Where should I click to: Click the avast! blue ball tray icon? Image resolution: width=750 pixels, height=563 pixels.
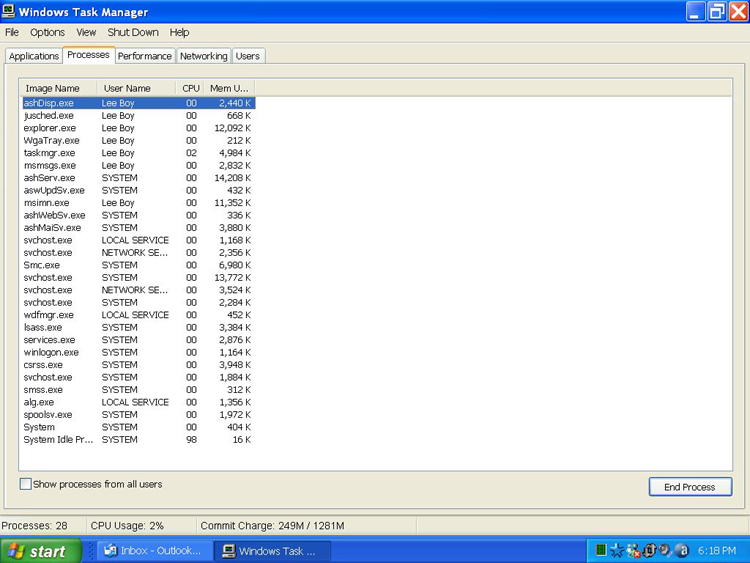683,551
